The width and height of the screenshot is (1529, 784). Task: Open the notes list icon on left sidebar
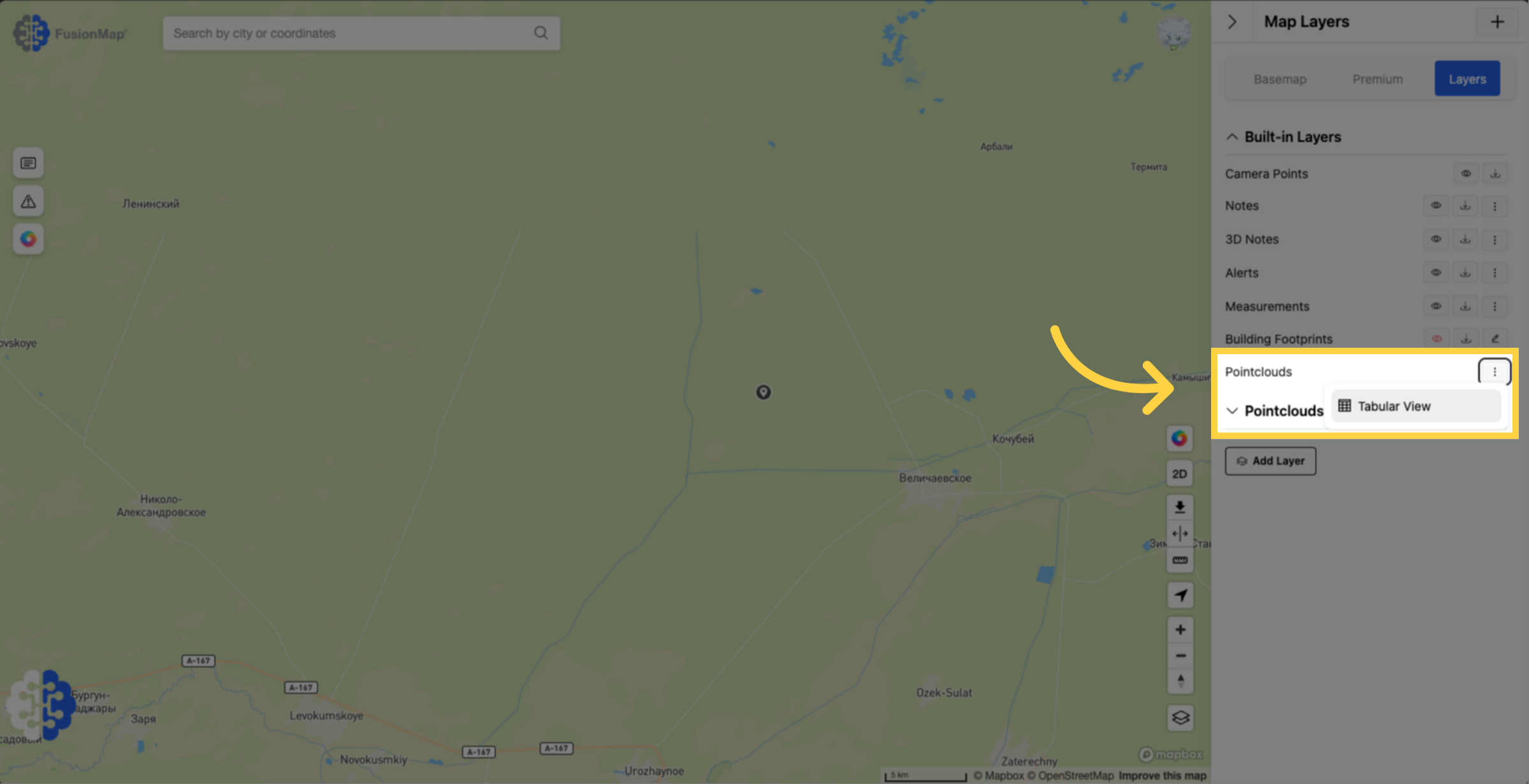pyautogui.click(x=28, y=164)
